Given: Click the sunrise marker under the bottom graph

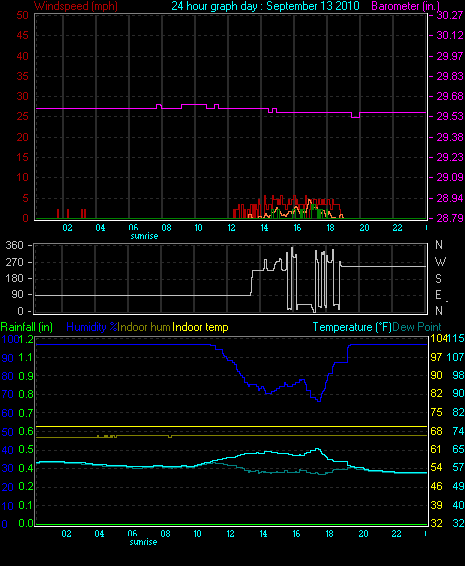Looking at the screenshot, I should point(143,542).
